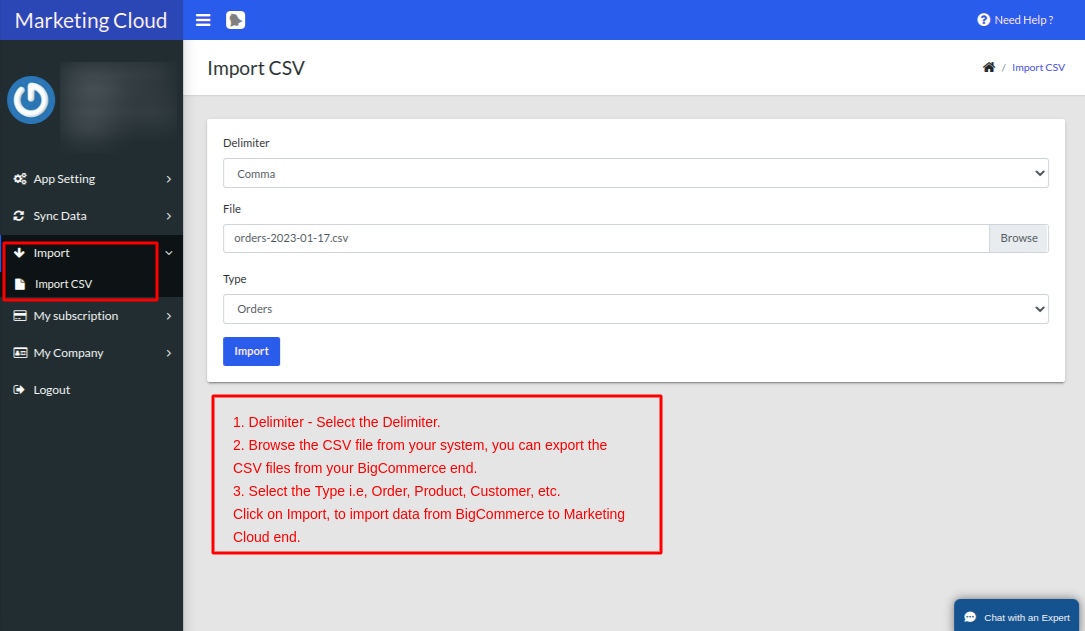Click the Sync Data refresh icon
Image resolution: width=1085 pixels, height=631 pixels.
coord(19,216)
